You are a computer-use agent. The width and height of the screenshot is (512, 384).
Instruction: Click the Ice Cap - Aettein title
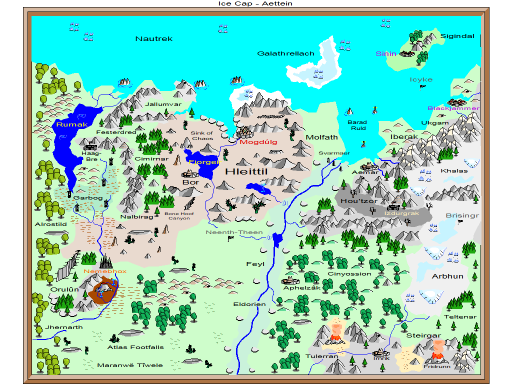coord(255,3)
